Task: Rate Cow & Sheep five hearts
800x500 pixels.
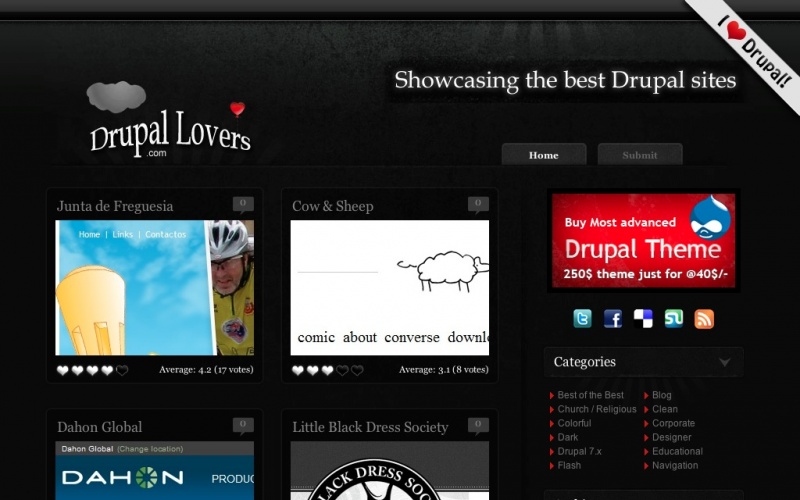Action: 357,370
